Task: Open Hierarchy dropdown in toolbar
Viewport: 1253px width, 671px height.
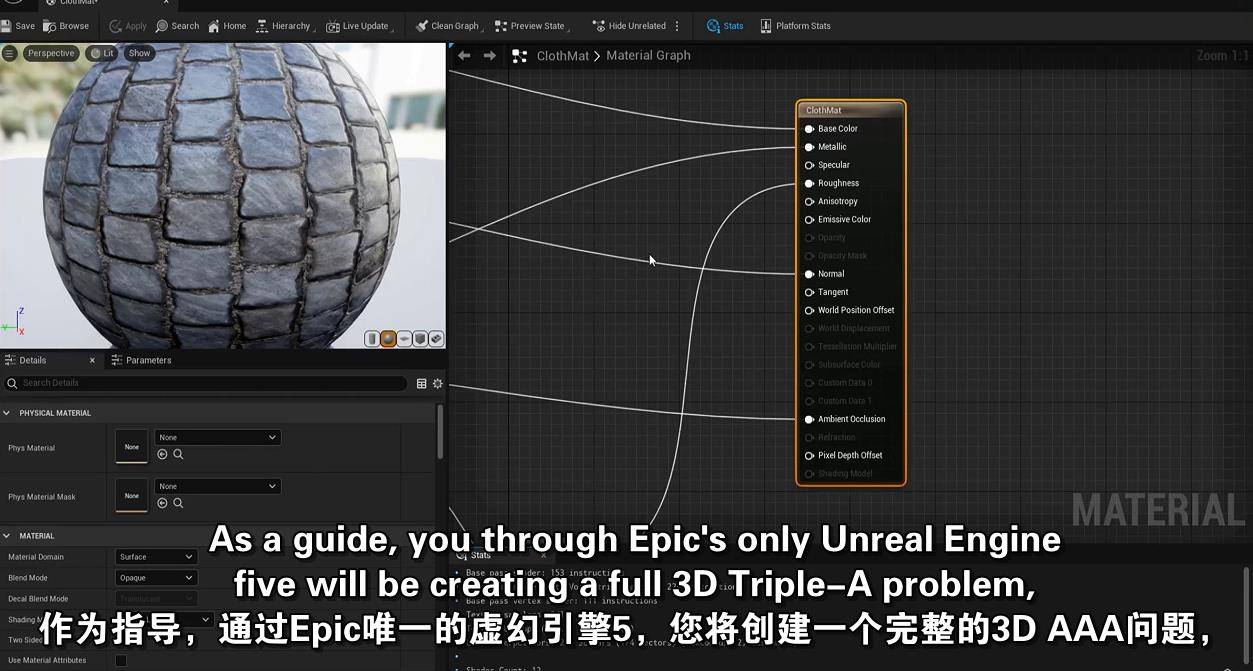Action: click(x=285, y=26)
